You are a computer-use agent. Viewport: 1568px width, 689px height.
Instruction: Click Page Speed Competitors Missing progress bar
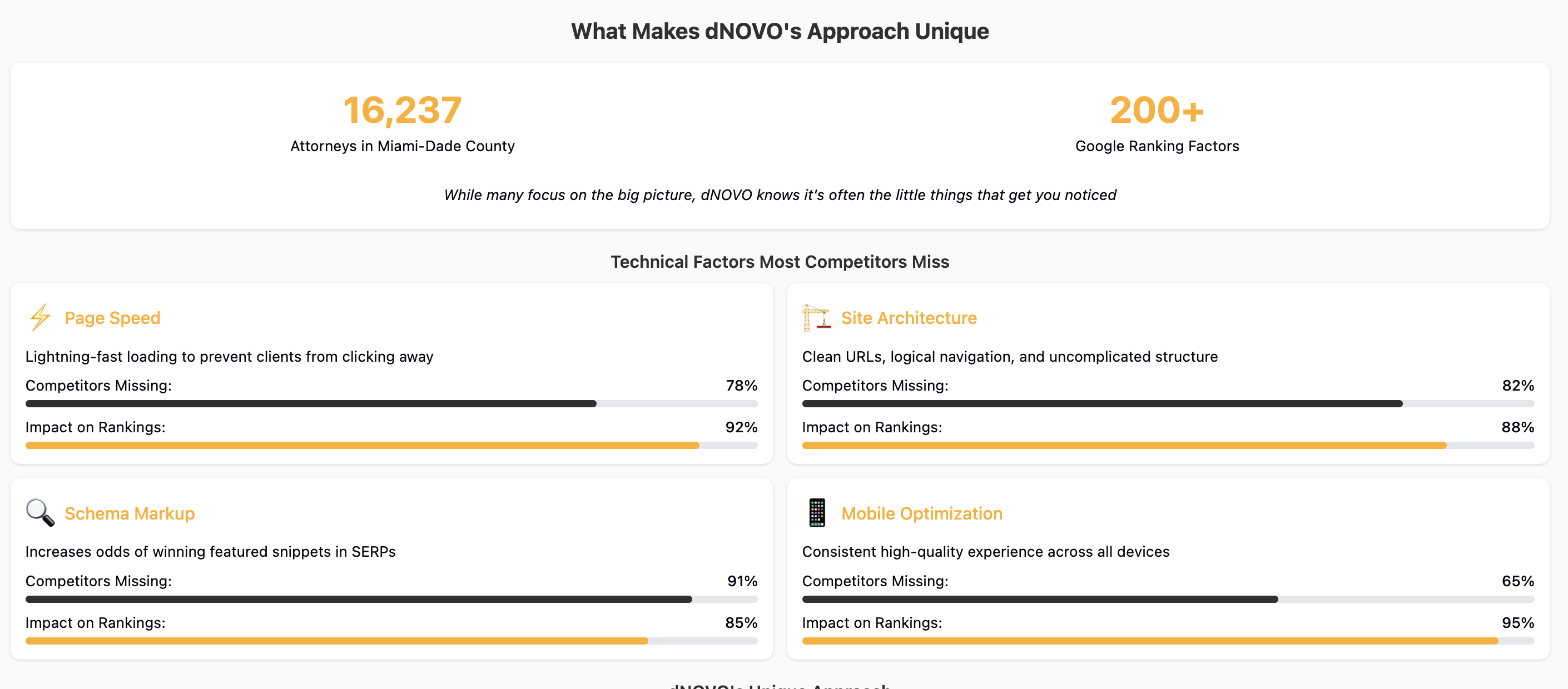(x=391, y=404)
